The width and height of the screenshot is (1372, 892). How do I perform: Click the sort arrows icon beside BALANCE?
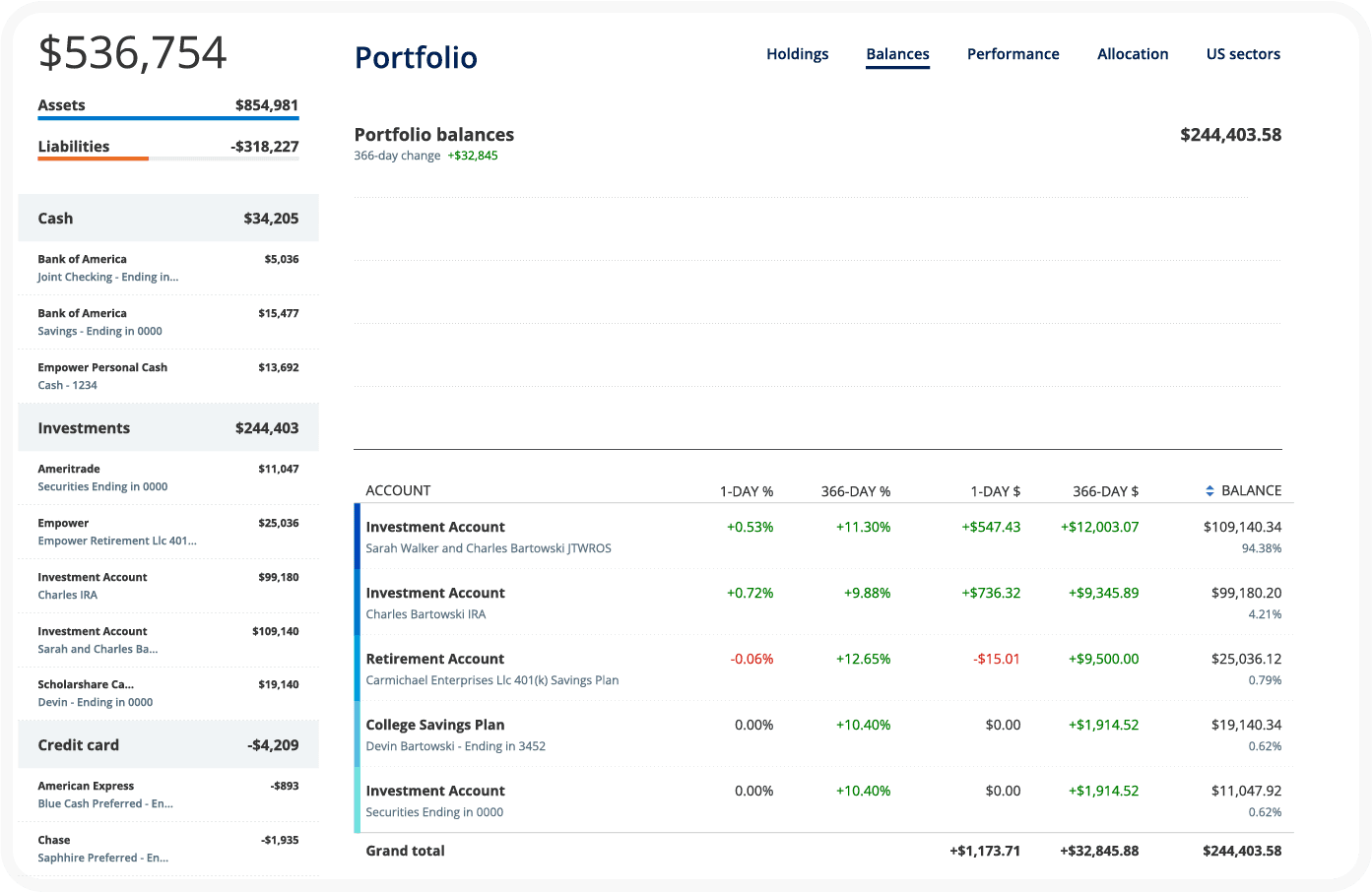click(1209, 490)
